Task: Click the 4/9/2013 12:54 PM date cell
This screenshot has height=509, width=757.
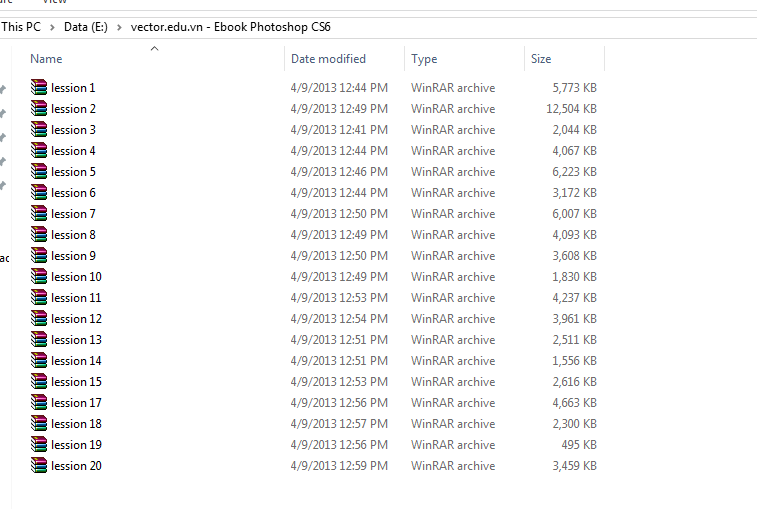Action: [x=339, y=319]
